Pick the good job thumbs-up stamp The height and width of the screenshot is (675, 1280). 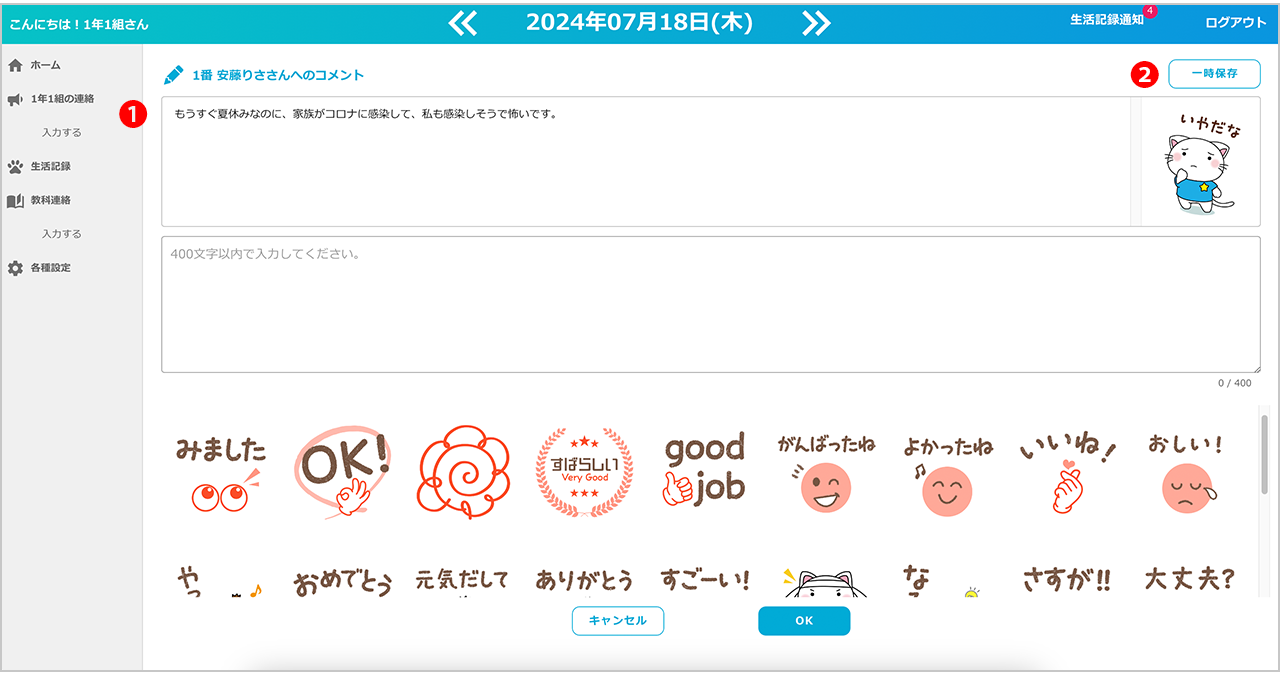point(705,470)
